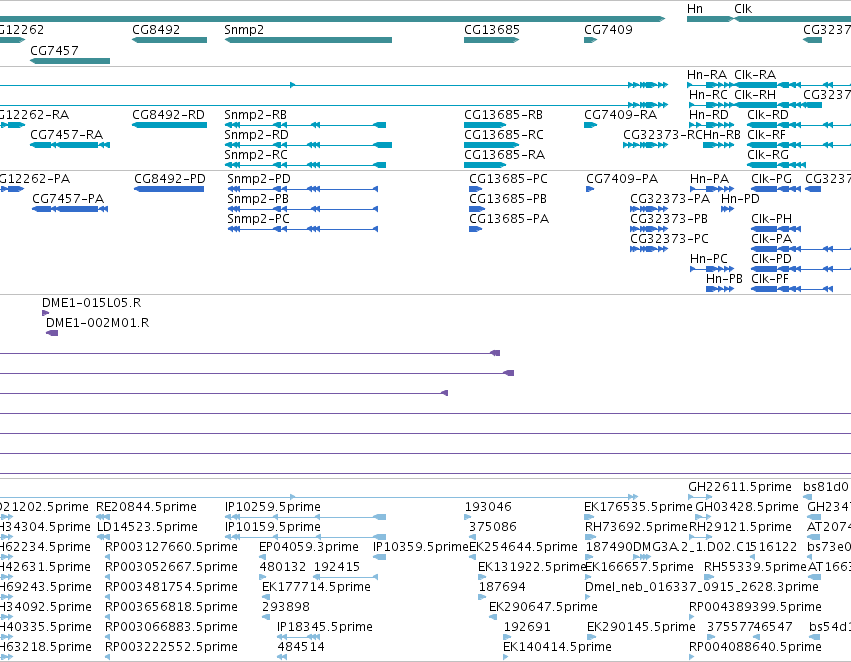Select protein Clk-PH
This screenshot has width=851, height=662.
[x=772, y=219]
